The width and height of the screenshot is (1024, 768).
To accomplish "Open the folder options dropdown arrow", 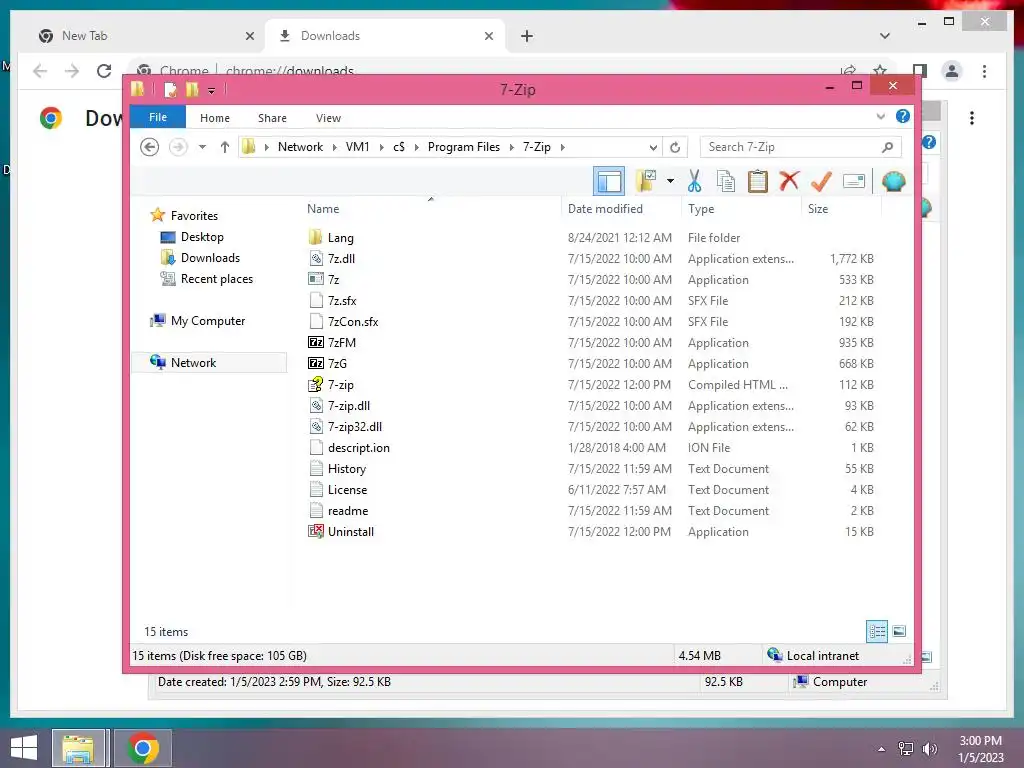I will tap(670, 181).
